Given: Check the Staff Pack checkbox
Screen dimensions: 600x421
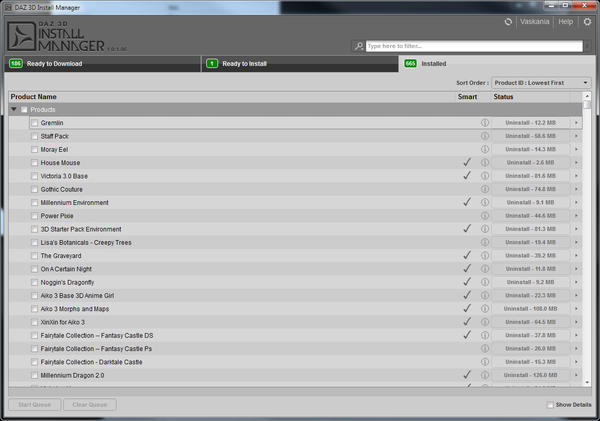Looking at the screenshot, I should point(34,136).
